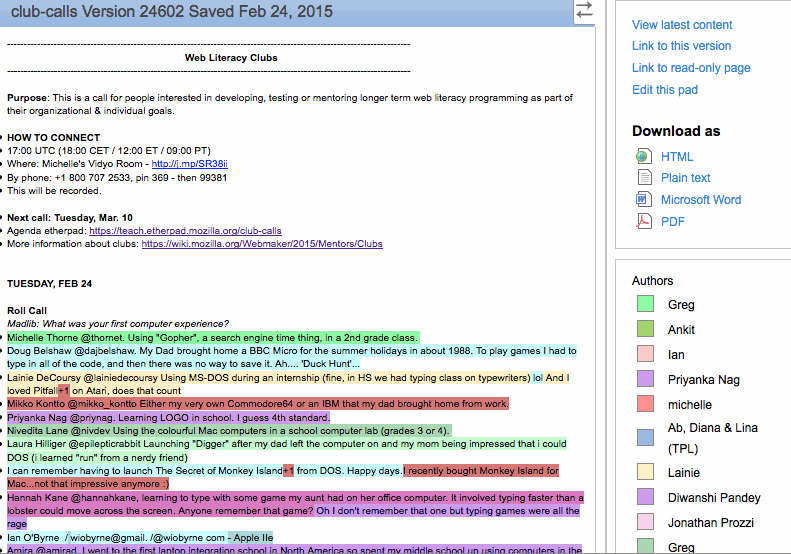Click the Madlib first computer experience question

[x=118, y=324]
